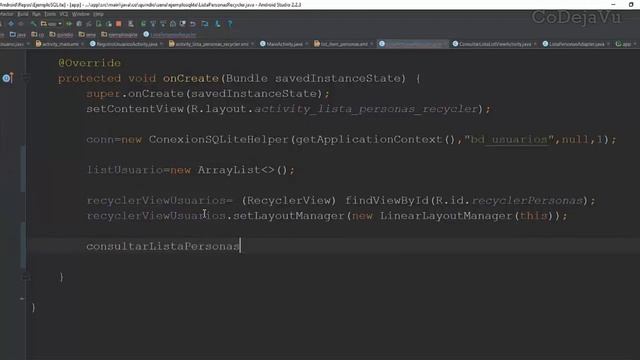Click ArrayList in the listUsuario line
This screenshot has width=640, height=360.
pyautogui.click(x=229, y=170)
